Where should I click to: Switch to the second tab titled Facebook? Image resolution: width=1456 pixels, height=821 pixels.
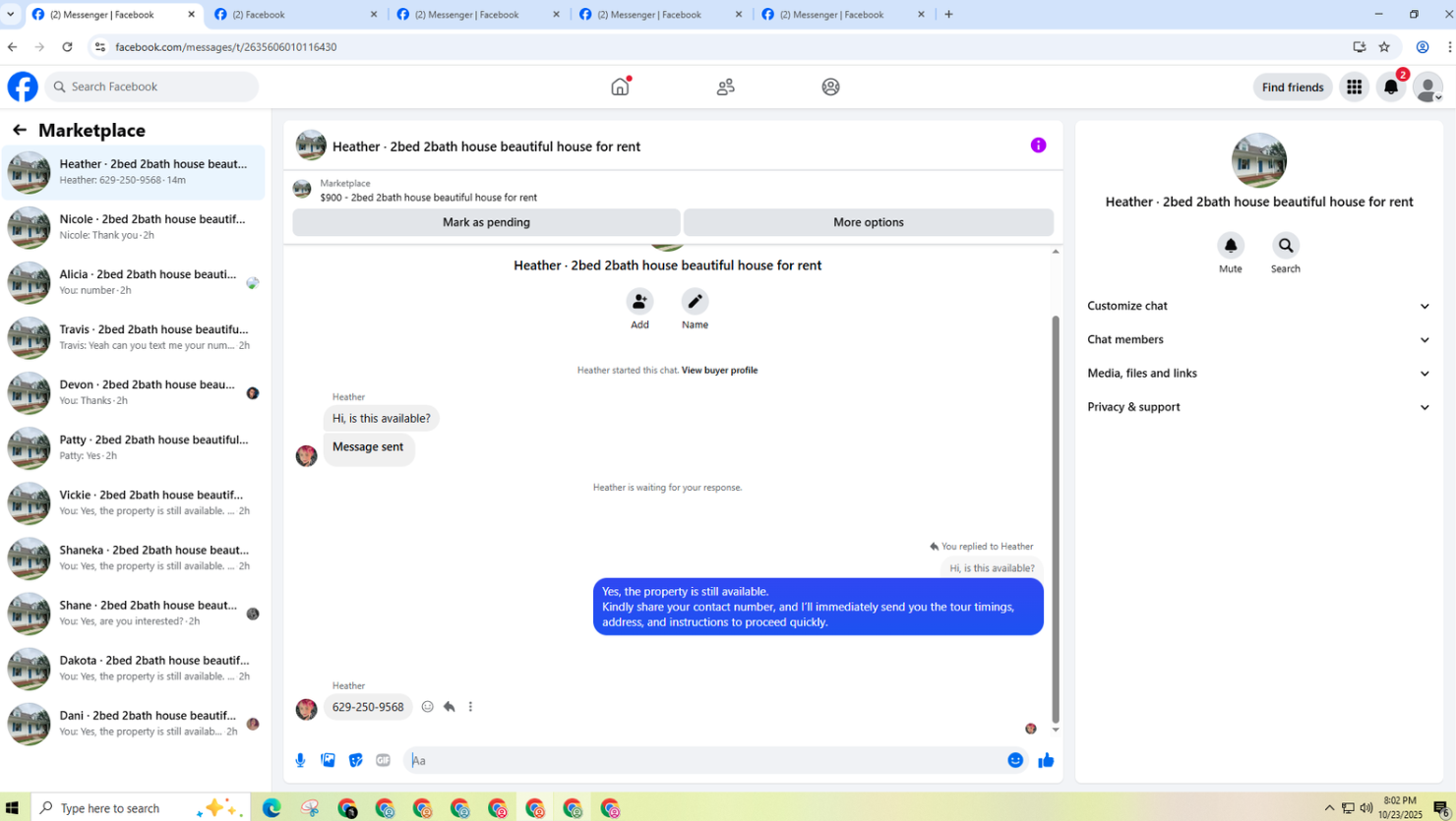(295, 15)
